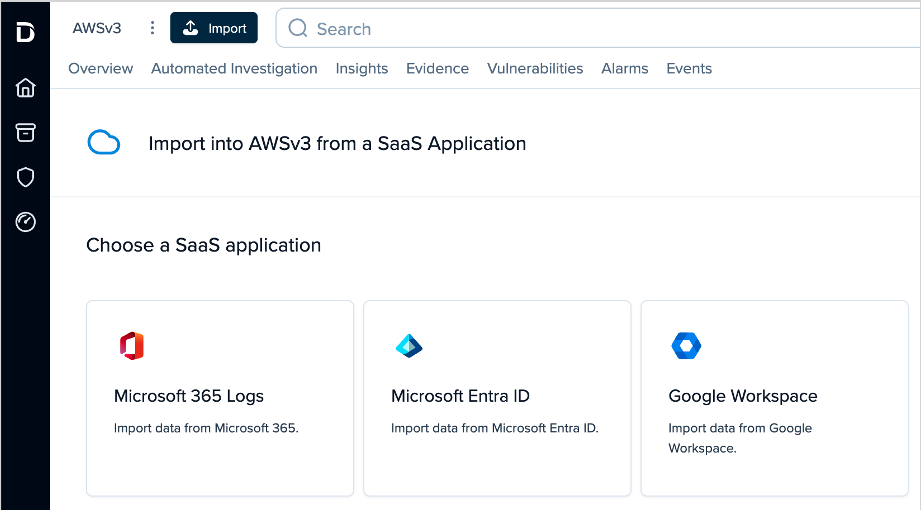Click the cloud icon beside the import heading
The height and width of the screenshot is (510, 921).
tap(104, 142)
